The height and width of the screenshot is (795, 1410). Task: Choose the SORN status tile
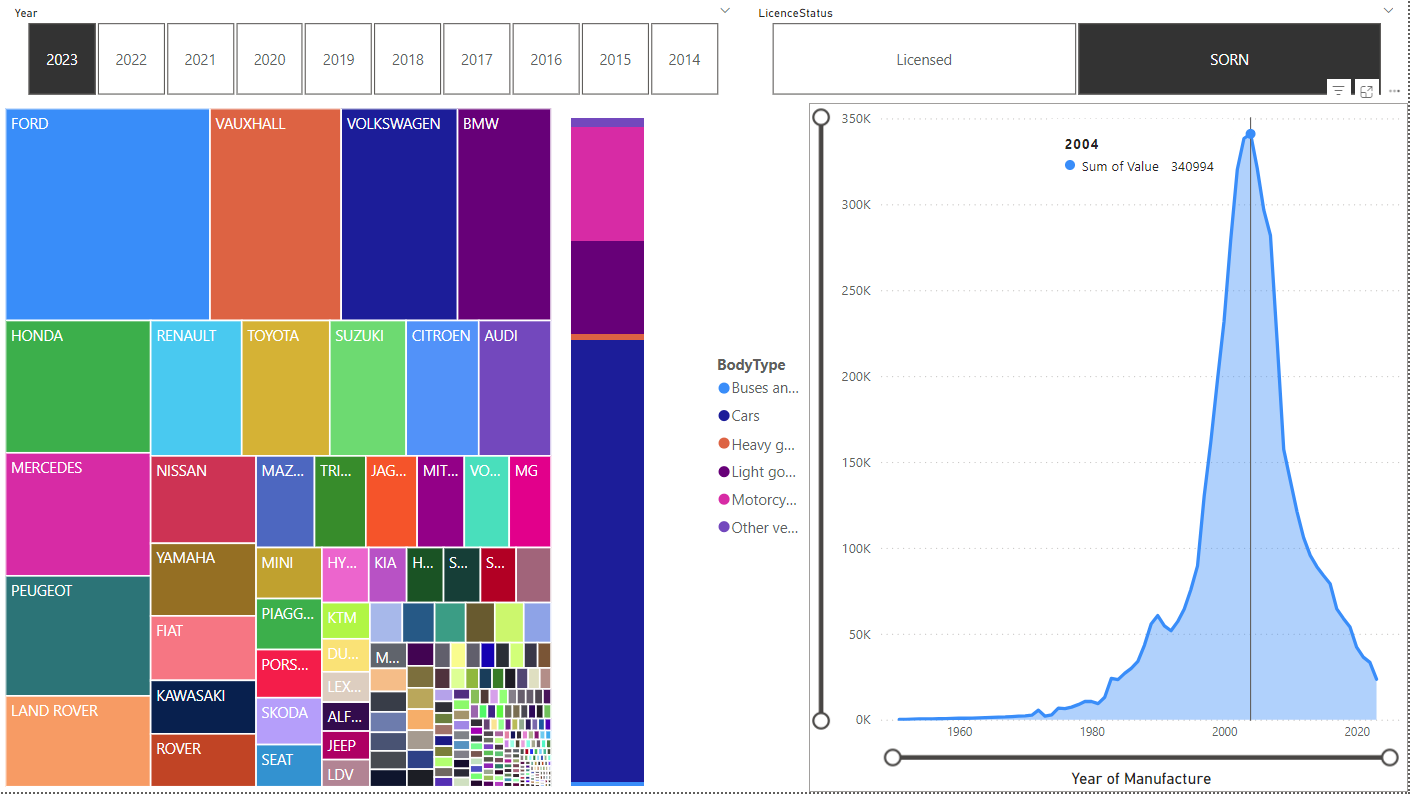(1229, 59)
